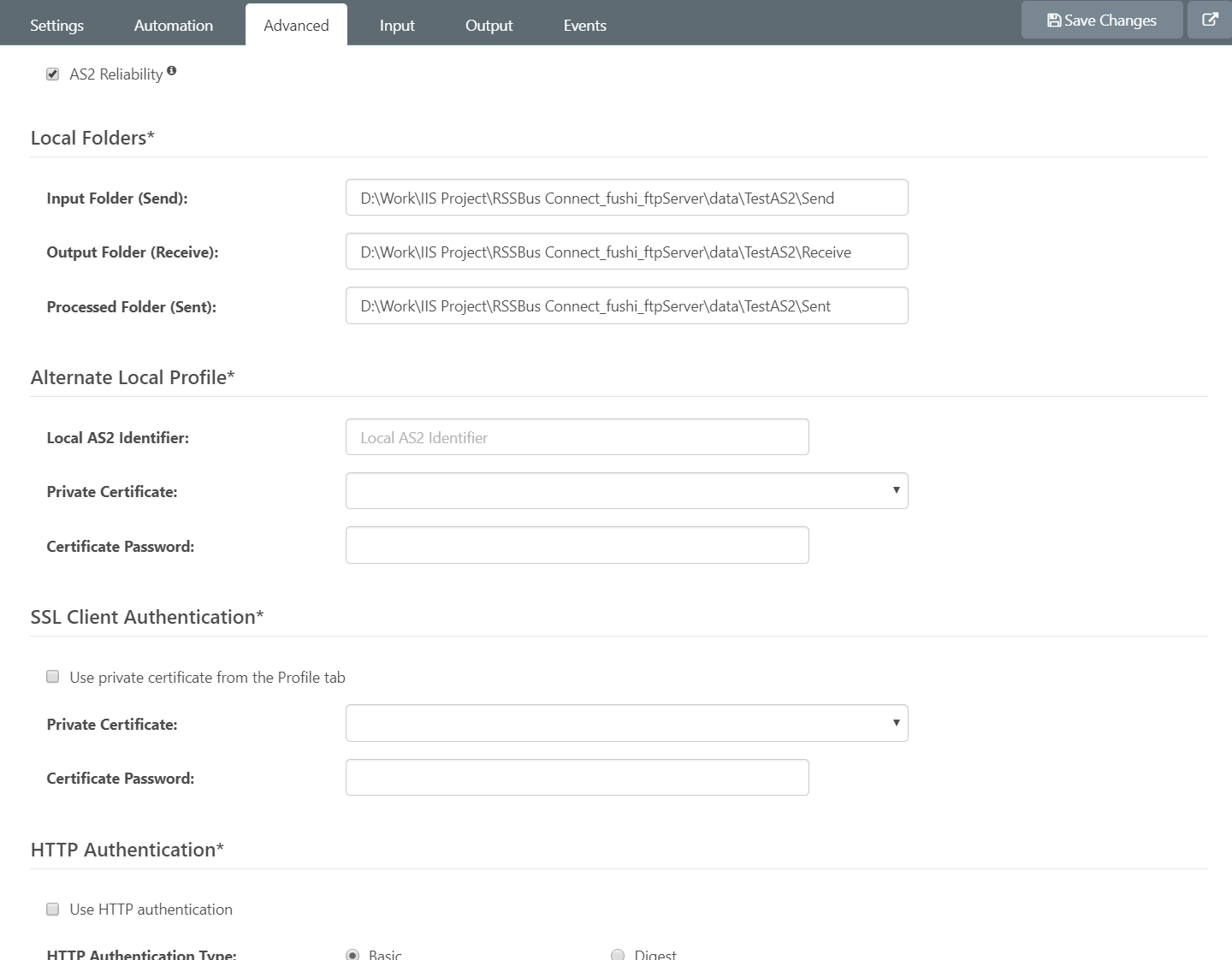1232x960 pixels.
Task: Open SSL Client Authentication Private Certificate dropdown
Action: pos(627,723)
